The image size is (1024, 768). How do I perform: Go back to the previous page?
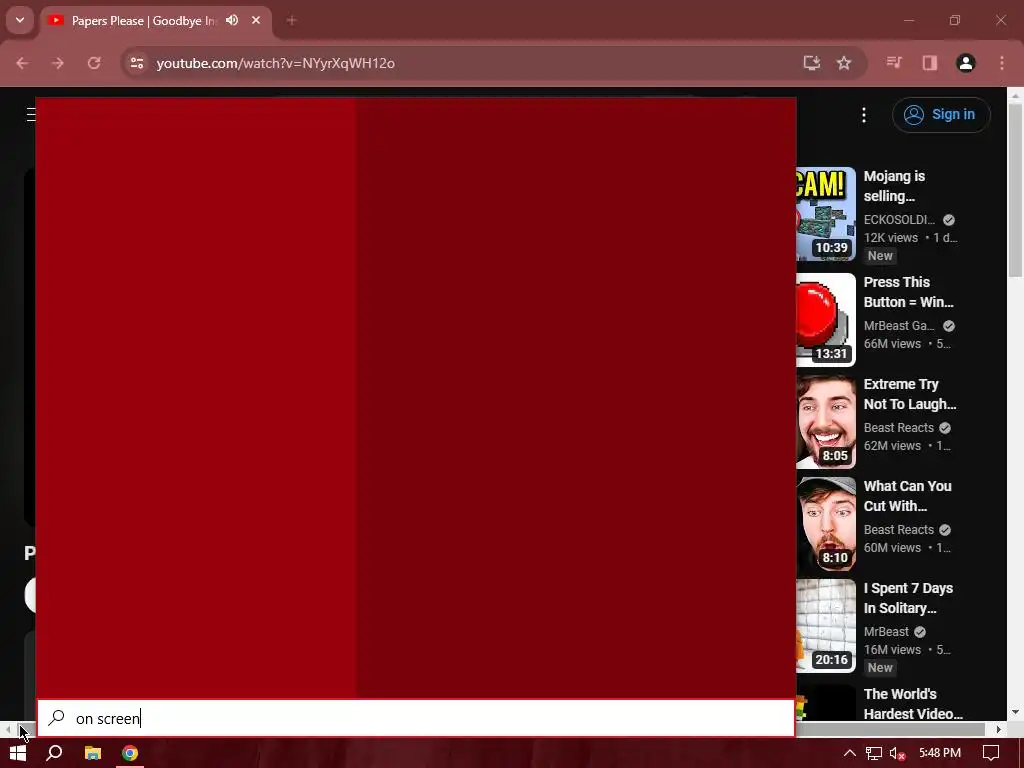[22, 63]
